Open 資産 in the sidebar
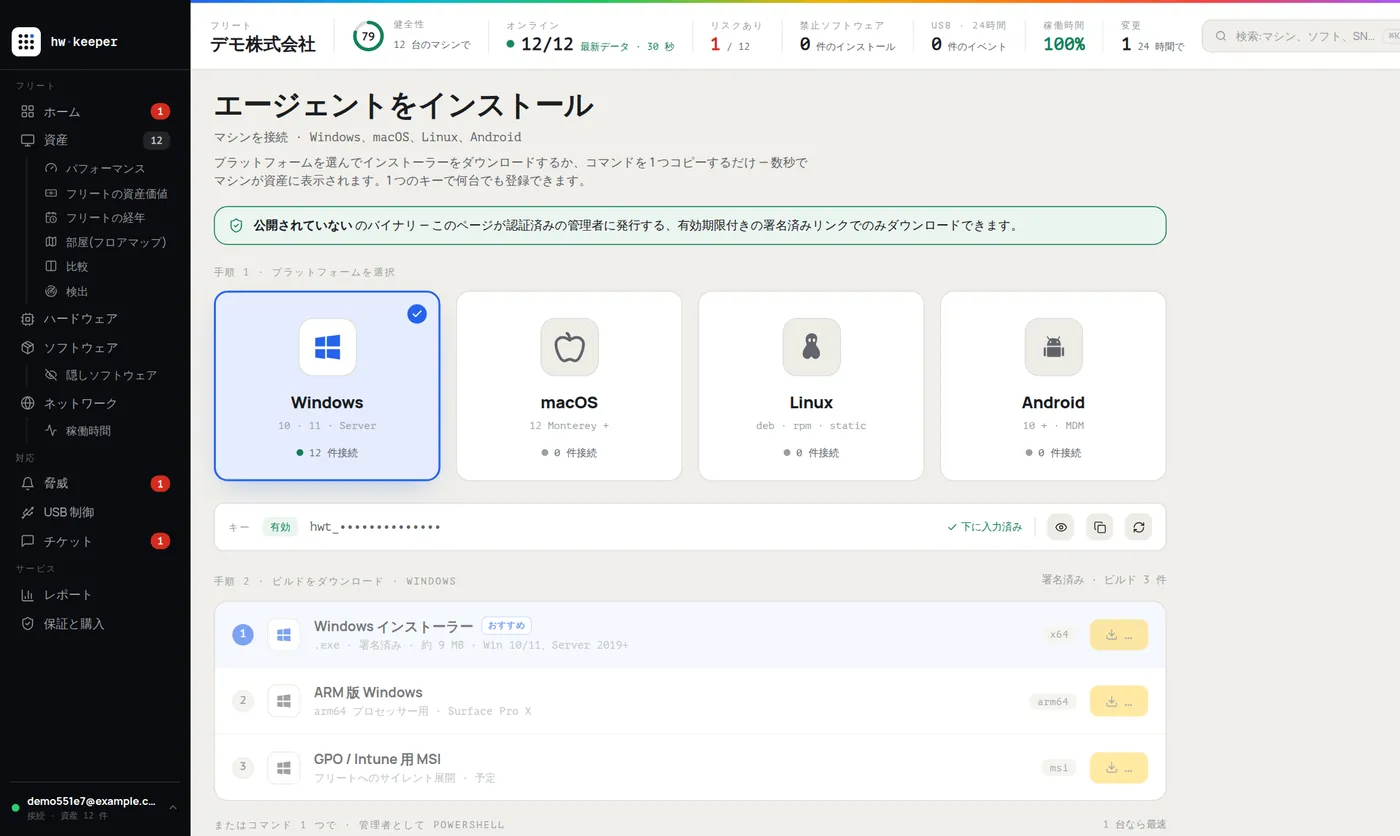This screenshot has width=1400, height=836. (95, 140)
